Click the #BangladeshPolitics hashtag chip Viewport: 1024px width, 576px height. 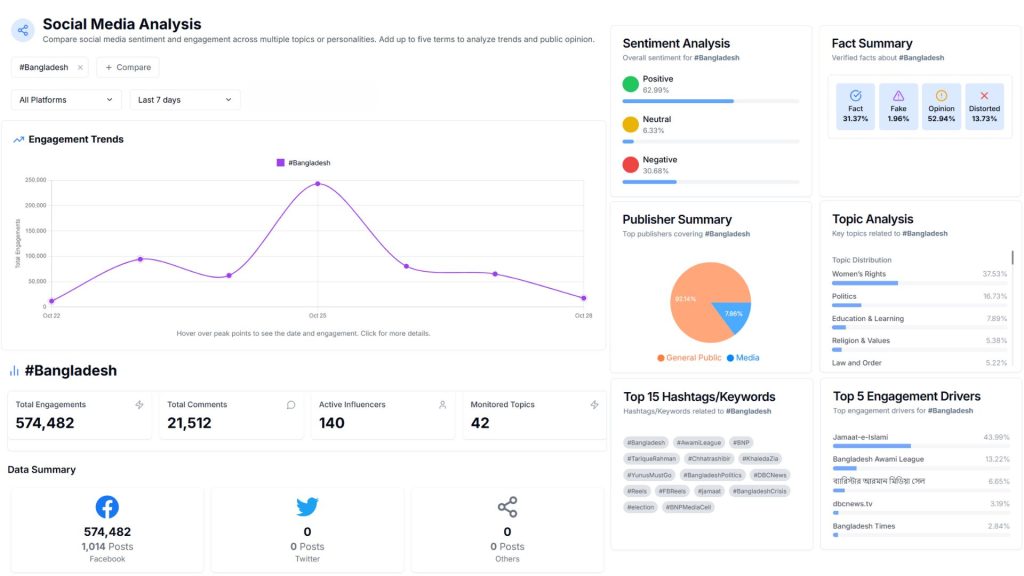coord(712,475)
